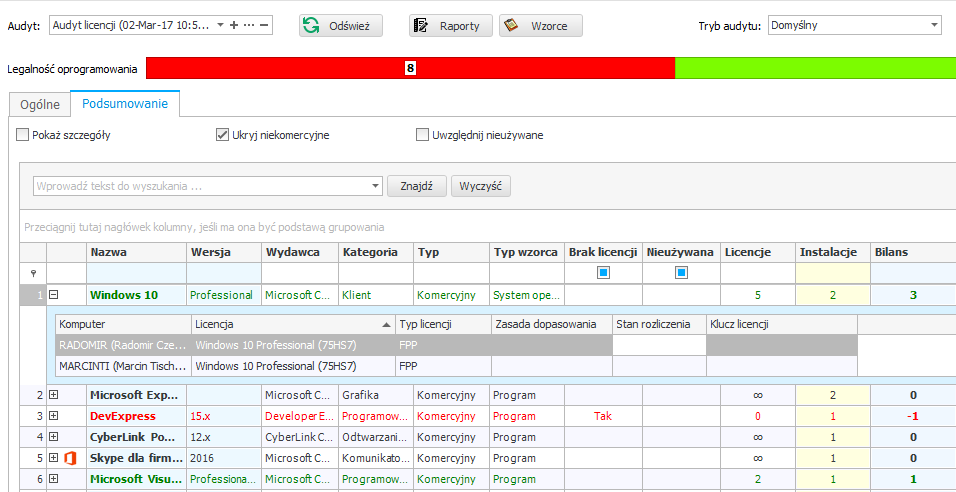Click Zasada dopasowania column header
This screenshot has width=956, height=492.
tap(552, 325)
